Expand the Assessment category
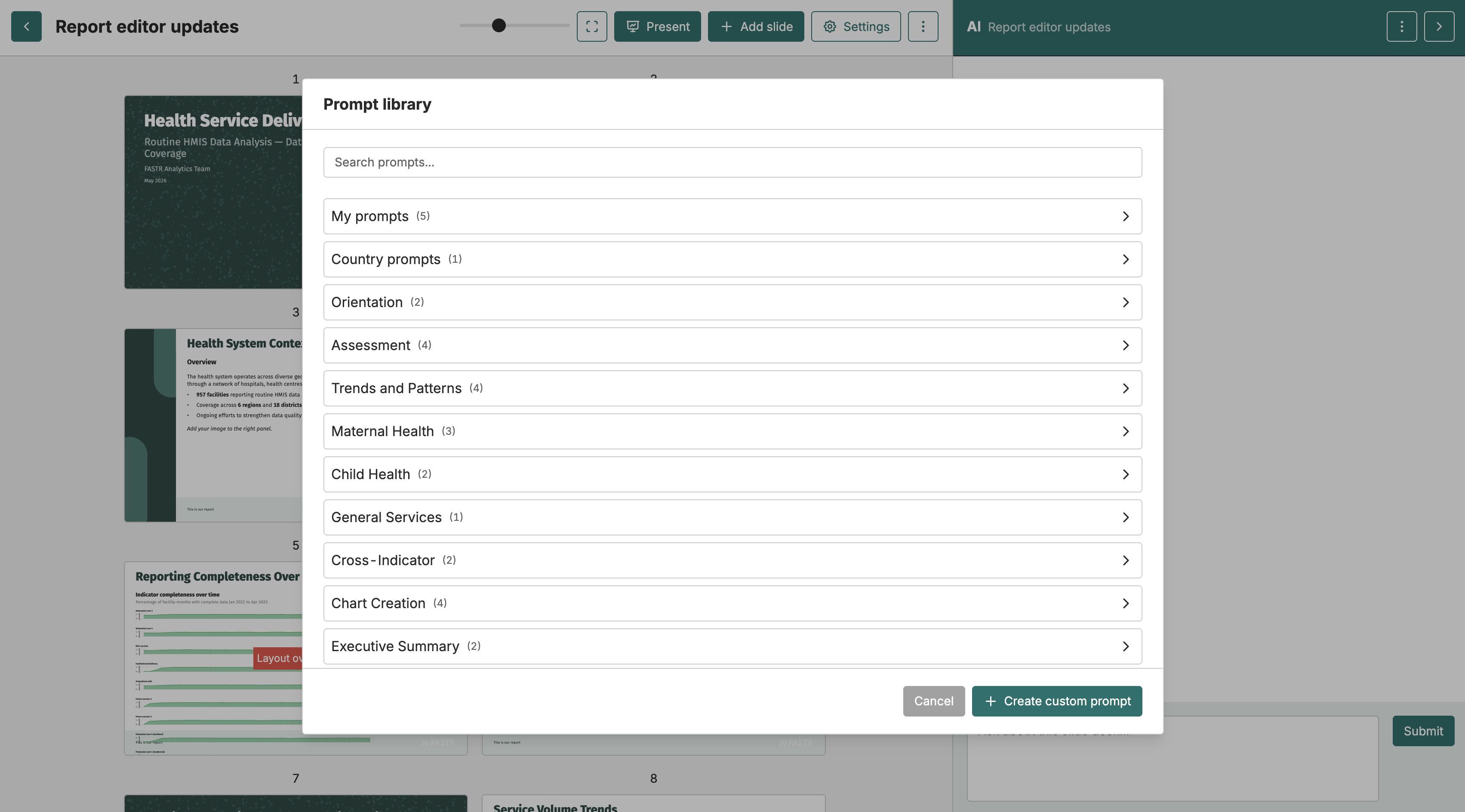Screen dimensions: 1465x812 732,345
